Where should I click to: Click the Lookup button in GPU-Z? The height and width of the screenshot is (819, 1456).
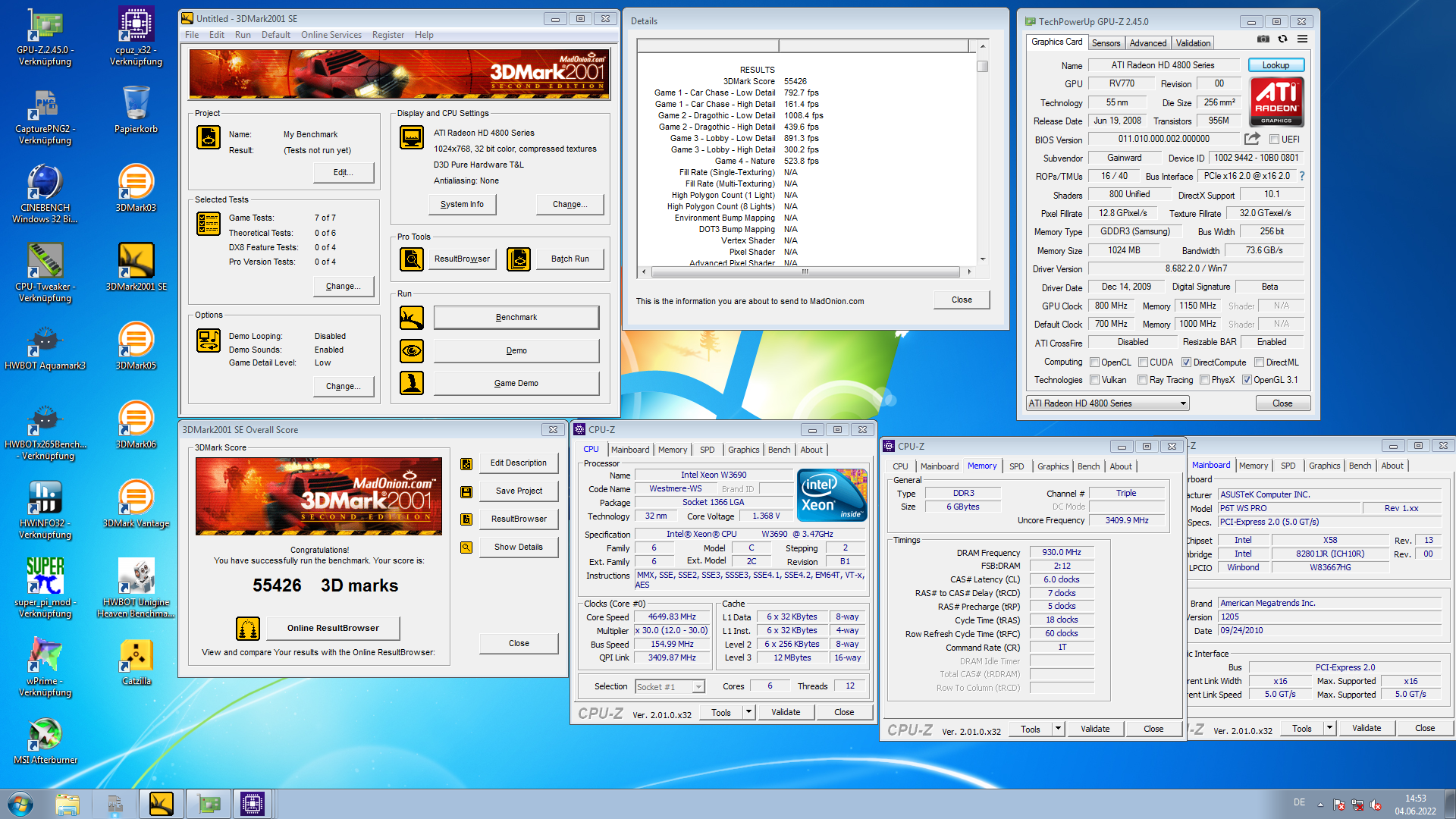[x=1276, y=65]
